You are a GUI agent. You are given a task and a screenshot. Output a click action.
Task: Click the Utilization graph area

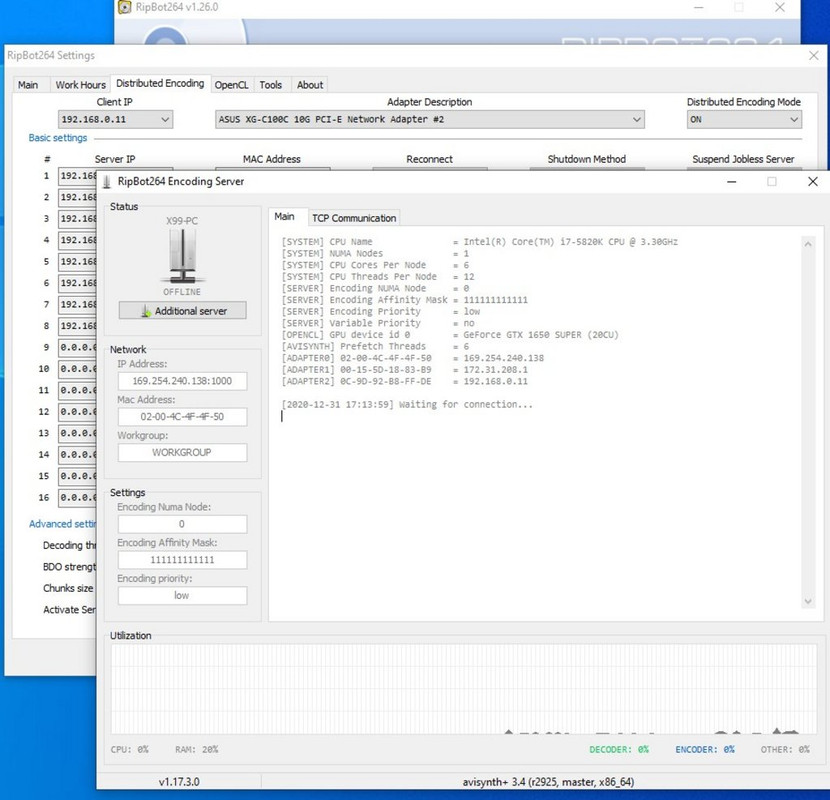[x=464, y=688]
